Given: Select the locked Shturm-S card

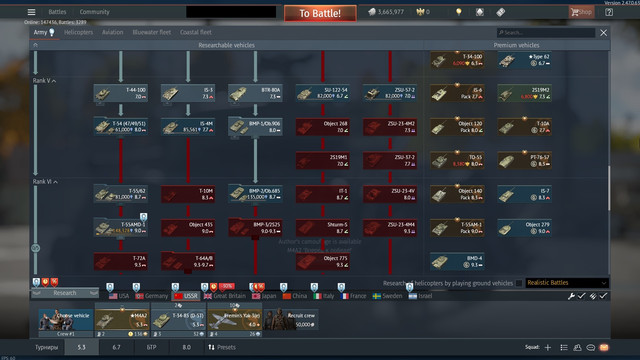Looking at the screenshot, I should click(322, 228).
